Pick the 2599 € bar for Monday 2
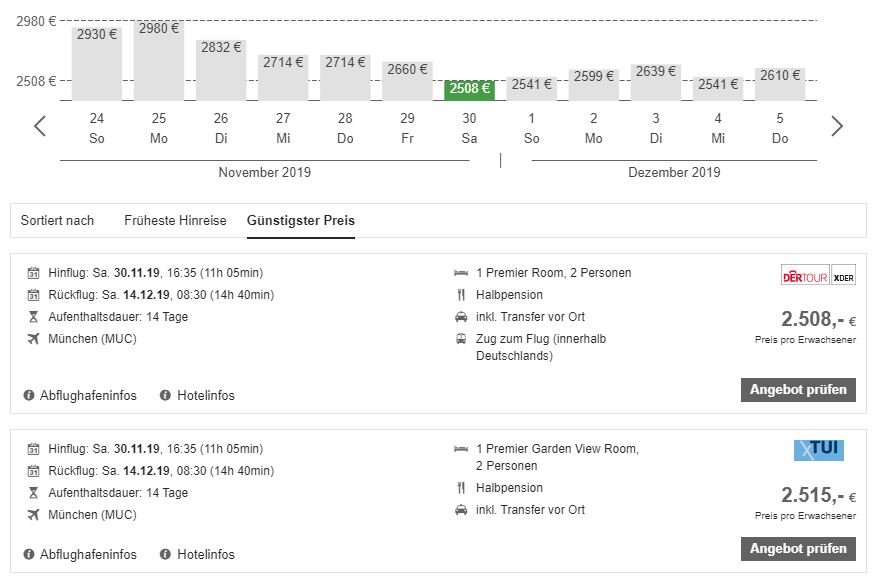The height and width of the screenshot is (579, 876). (x=594, y=84)
